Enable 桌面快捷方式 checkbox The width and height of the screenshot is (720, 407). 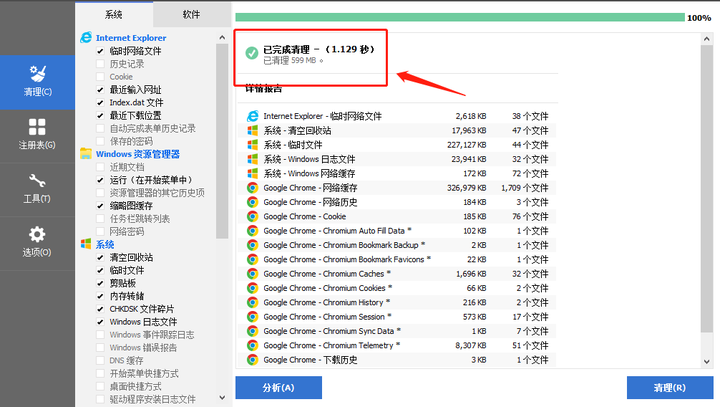click(x=100, y=386)
